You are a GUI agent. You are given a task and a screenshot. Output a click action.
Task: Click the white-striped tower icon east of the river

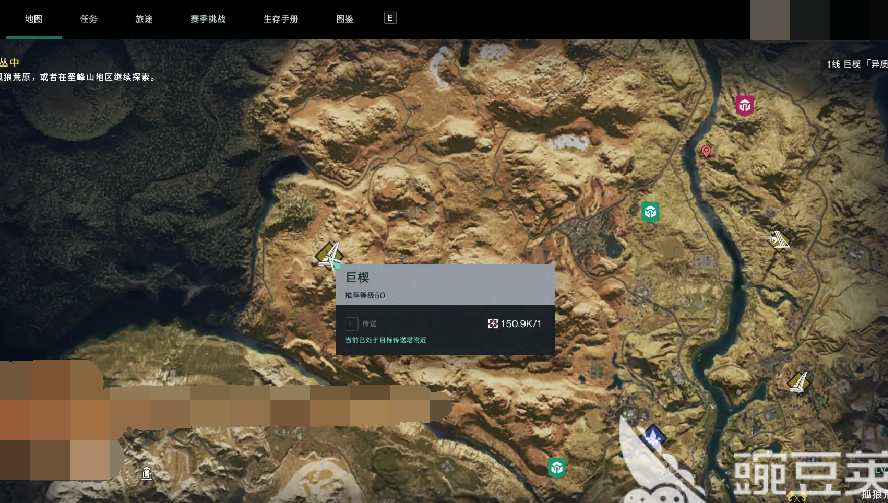pyautogui.click(x=780, y=240)
